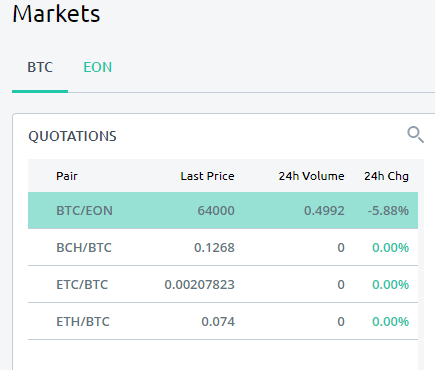435x370 pixels.
Task: Select the BCH/BTC pair row
Action: tap(223, 247)
